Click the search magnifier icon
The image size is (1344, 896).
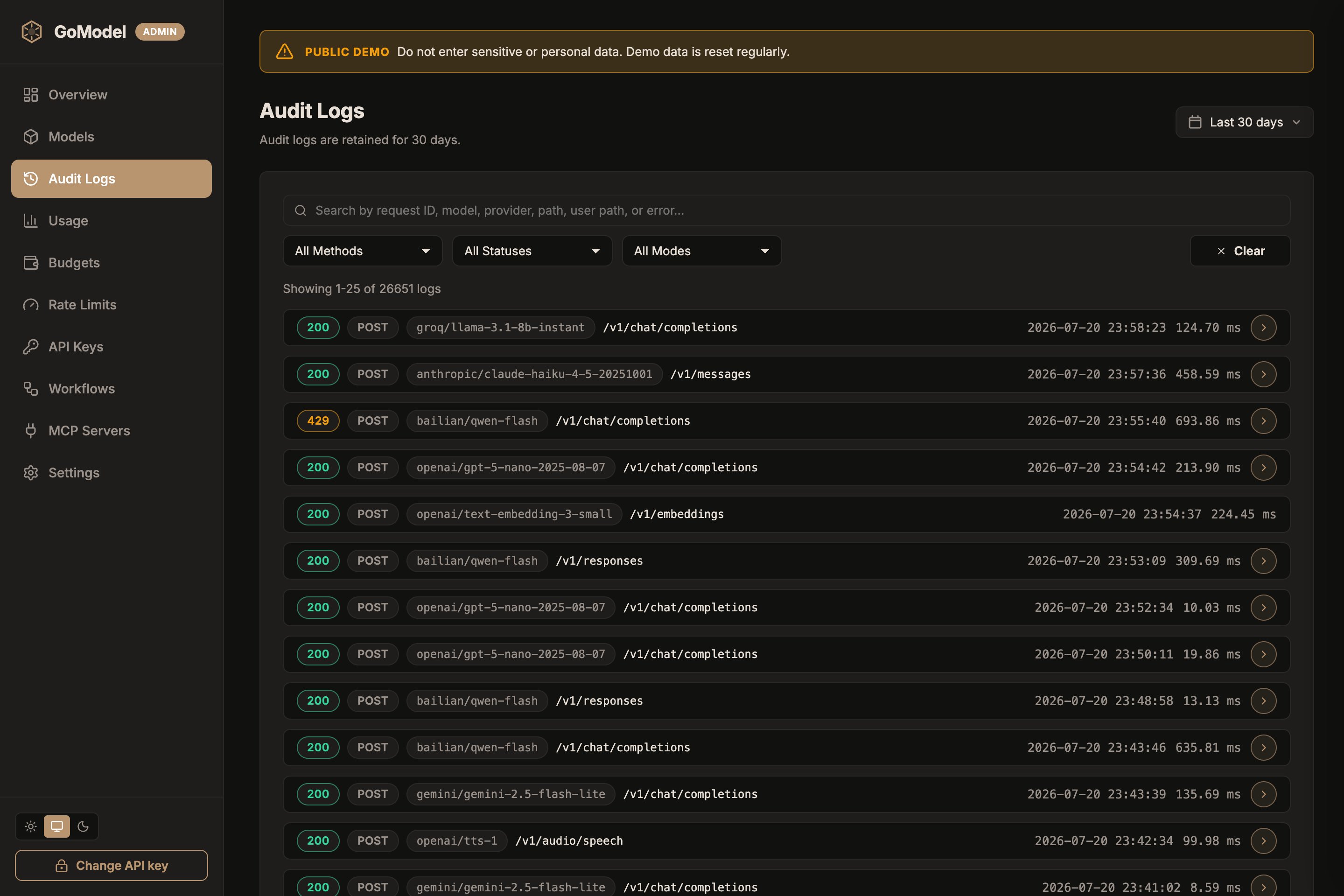(301, 210)
